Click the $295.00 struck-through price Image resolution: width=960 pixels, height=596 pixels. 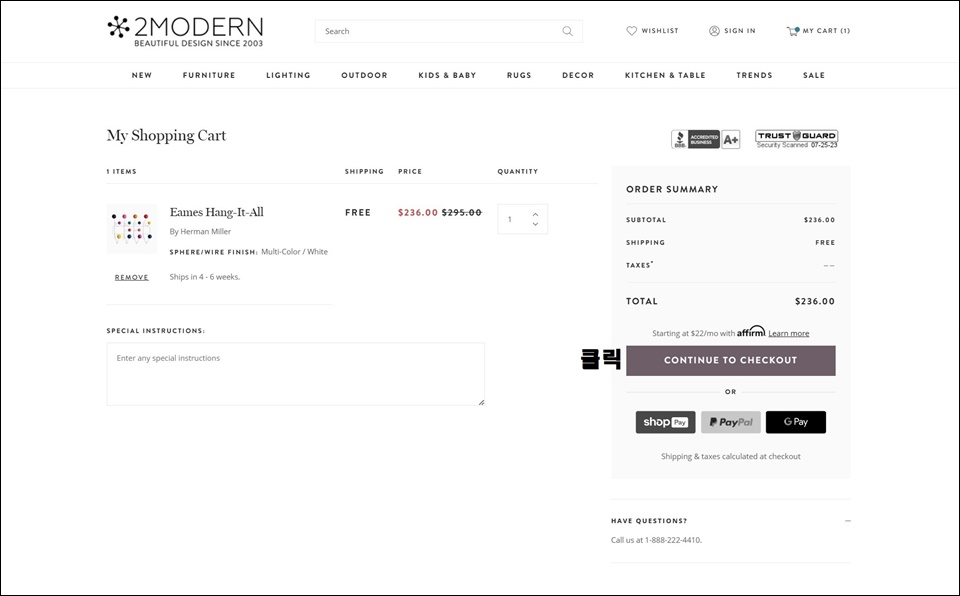(x=462, y=213)
